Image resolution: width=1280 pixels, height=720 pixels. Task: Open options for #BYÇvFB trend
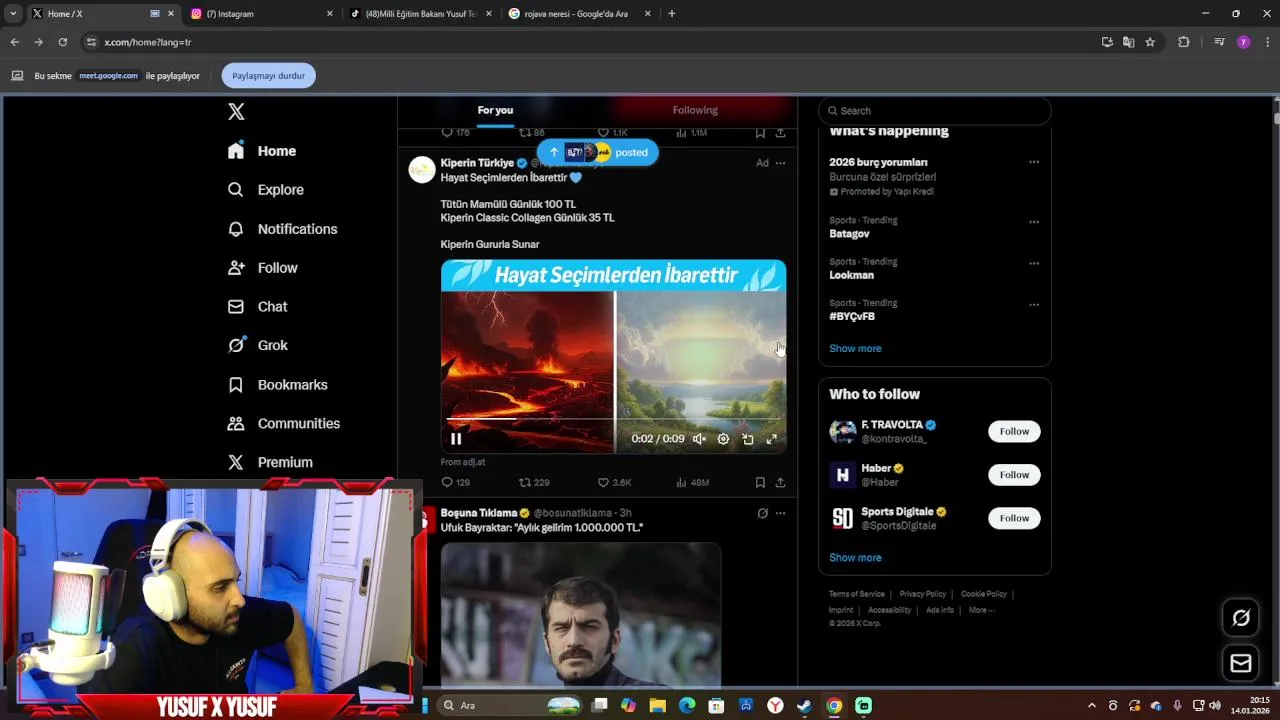(1034, 305)
